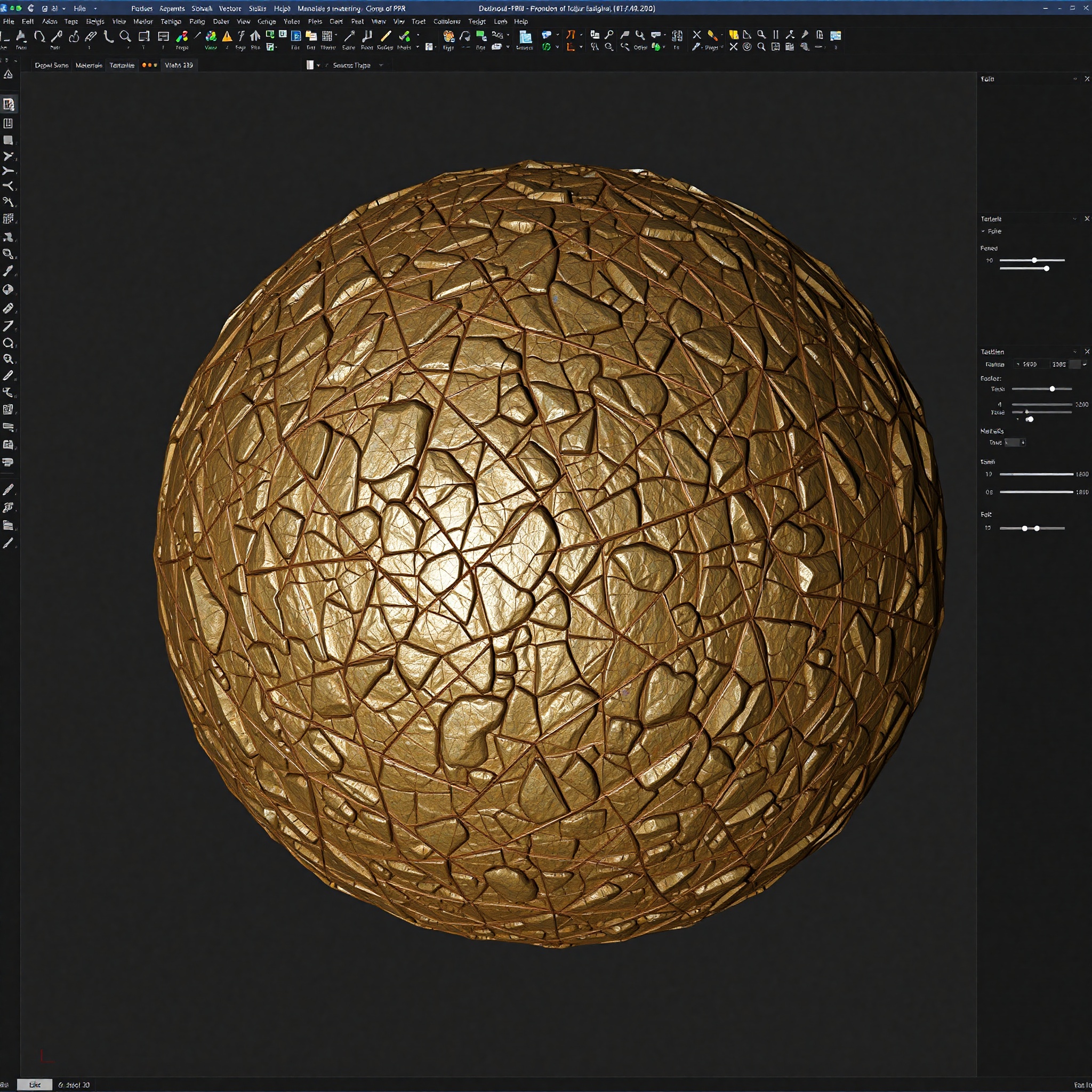The image size is (1092, 1092).
Task: Click the orange warning triangle toolbar icon
Action: [226, 36]
